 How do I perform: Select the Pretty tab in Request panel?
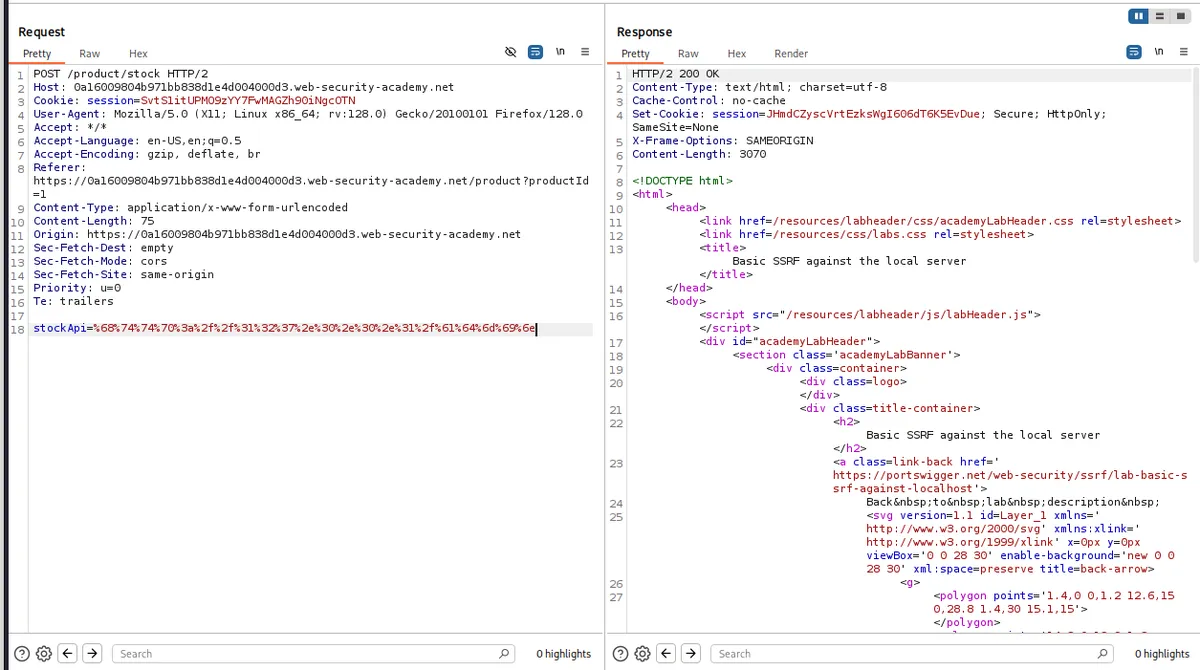click(37, 53)
